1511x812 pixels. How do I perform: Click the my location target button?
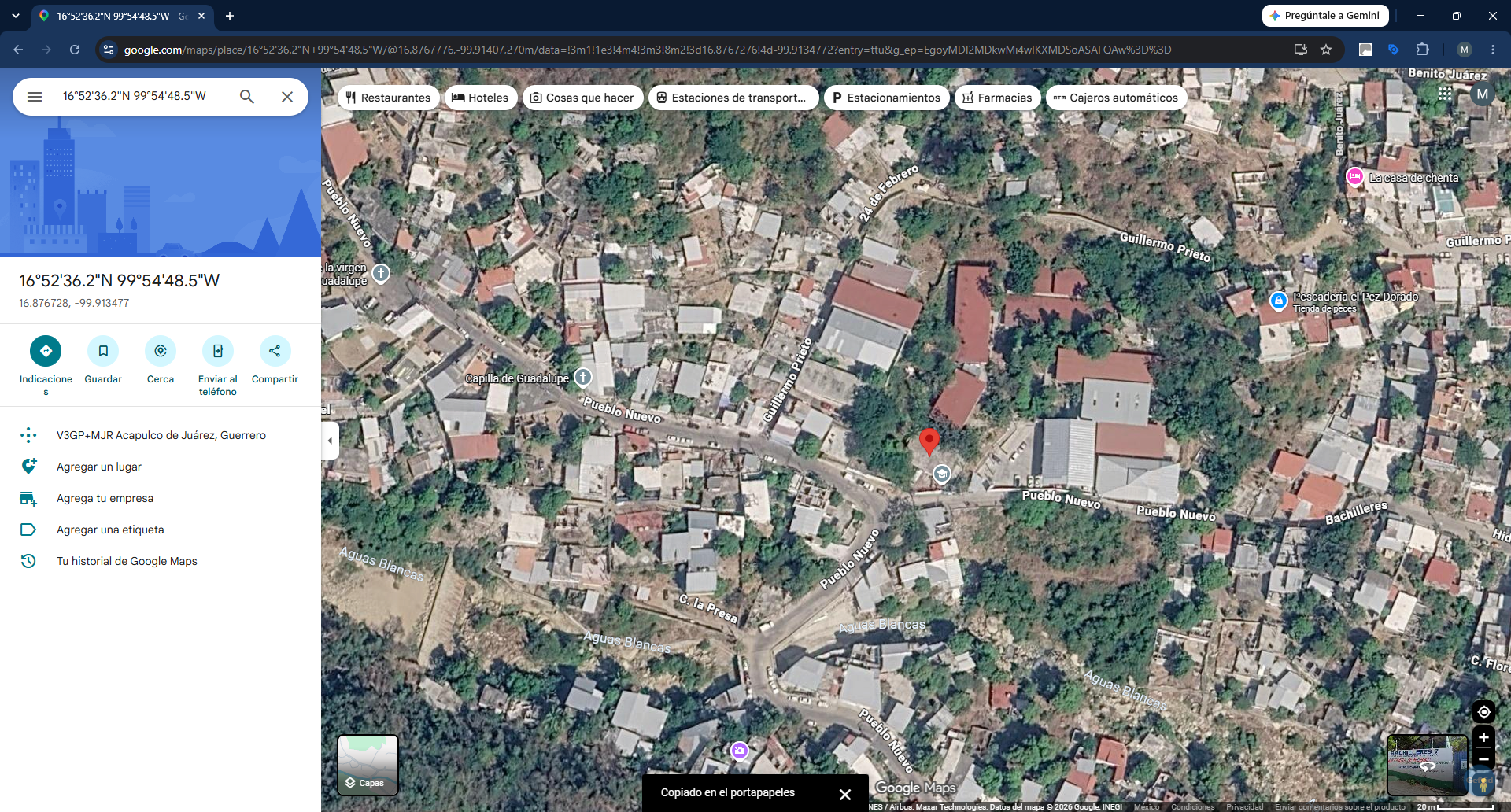coord(1483,712)
